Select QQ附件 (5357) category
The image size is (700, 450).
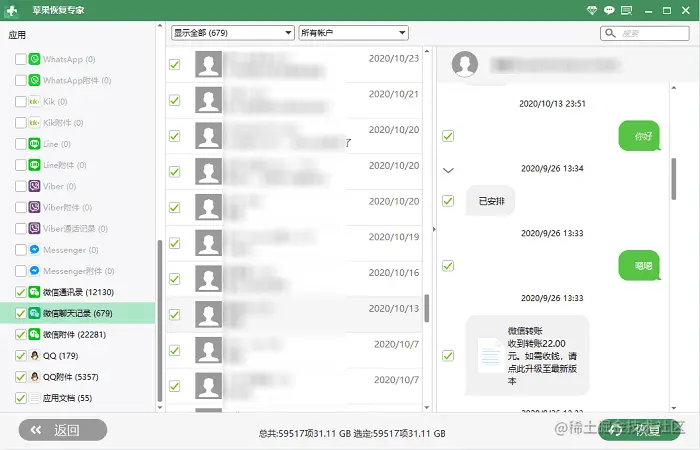click(x=78, y=376)
